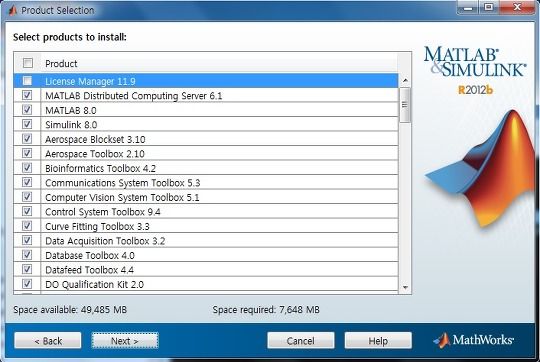Close the Product Selection window
Viewport: 540px width, 362px height.
point(517,8)
